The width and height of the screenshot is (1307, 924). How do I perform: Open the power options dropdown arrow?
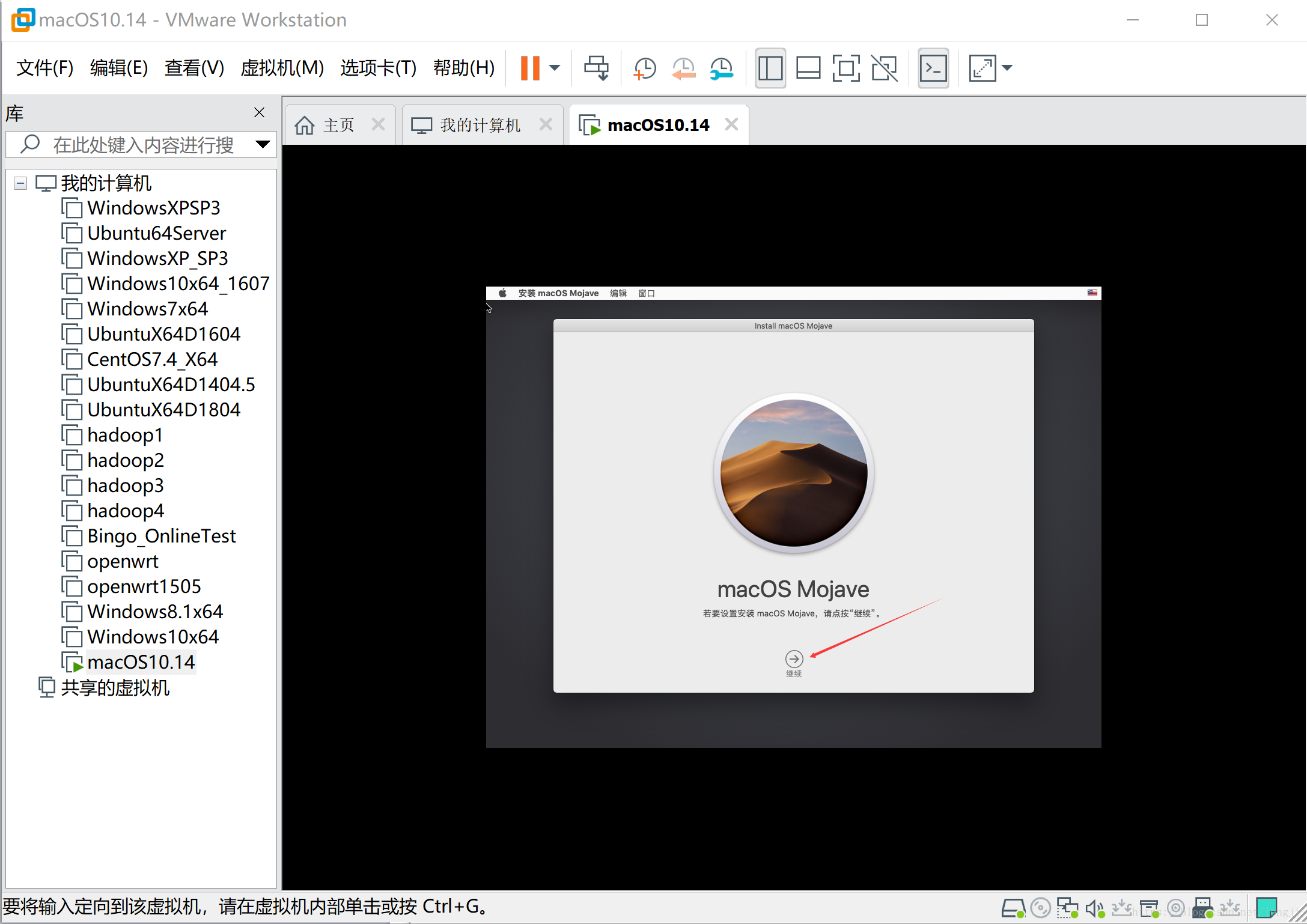point(555,68)
